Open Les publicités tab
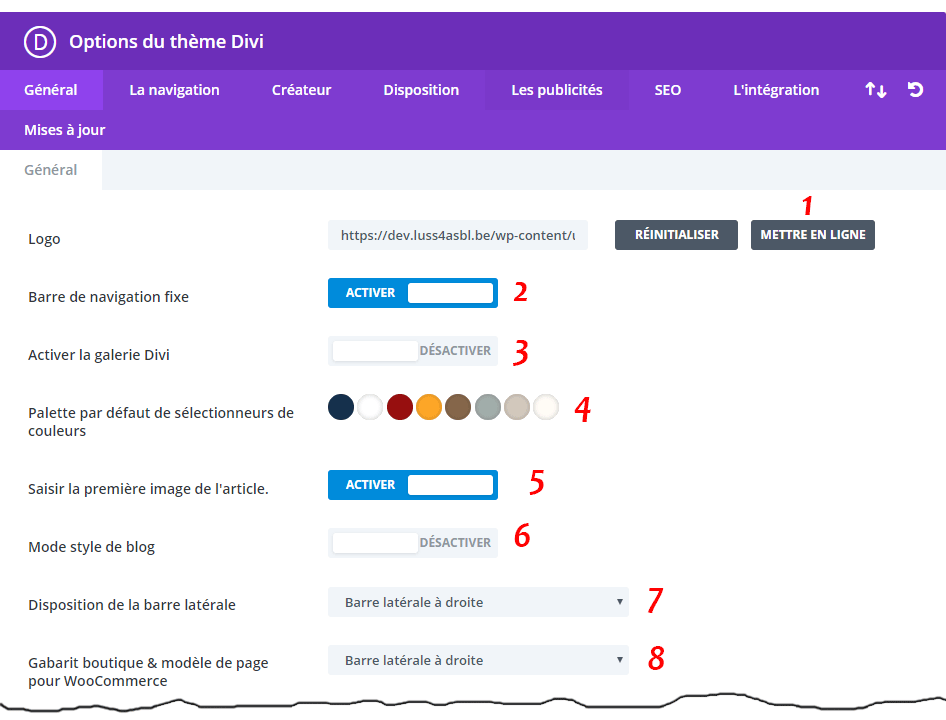 557,90
